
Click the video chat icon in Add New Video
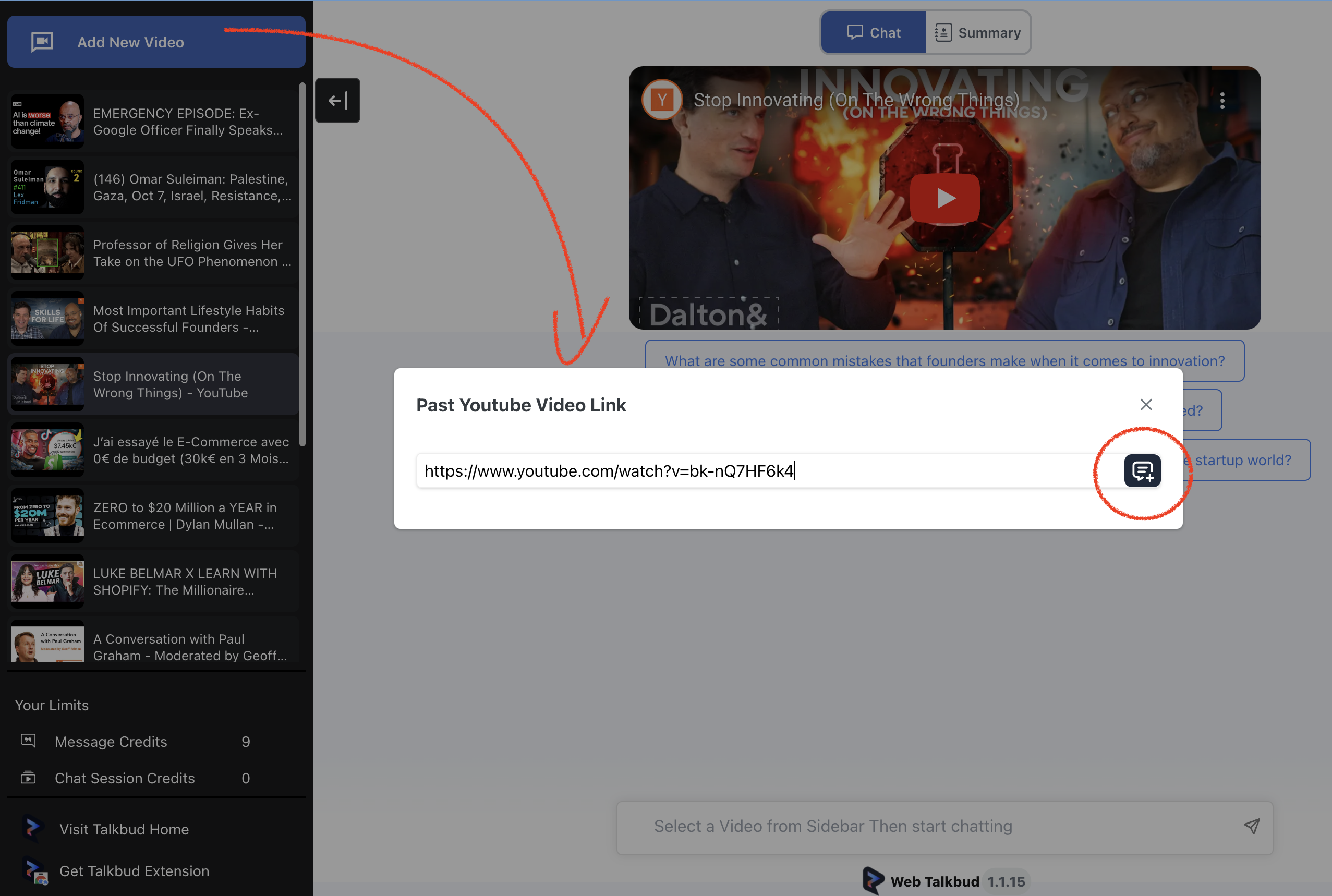(42, 42)
